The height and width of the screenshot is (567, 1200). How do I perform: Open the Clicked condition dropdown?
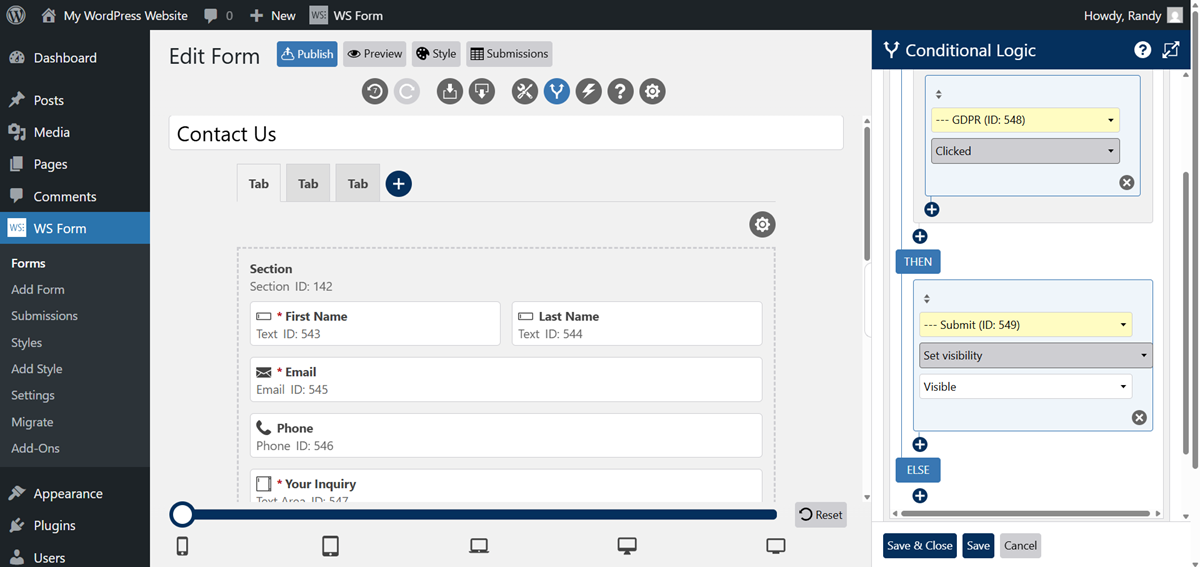(1025, 151)
